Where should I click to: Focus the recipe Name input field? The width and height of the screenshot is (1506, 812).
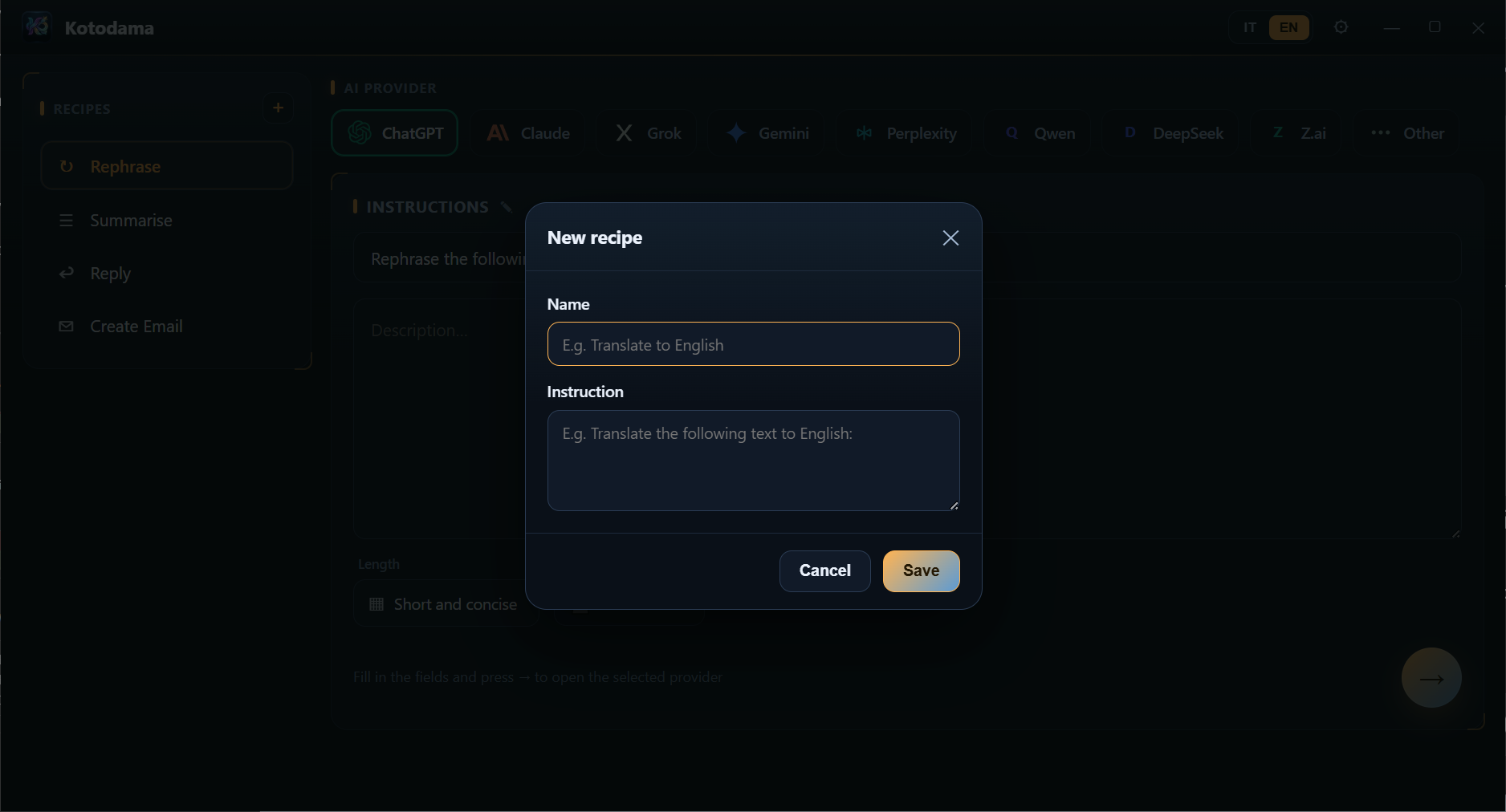point(753,344)
